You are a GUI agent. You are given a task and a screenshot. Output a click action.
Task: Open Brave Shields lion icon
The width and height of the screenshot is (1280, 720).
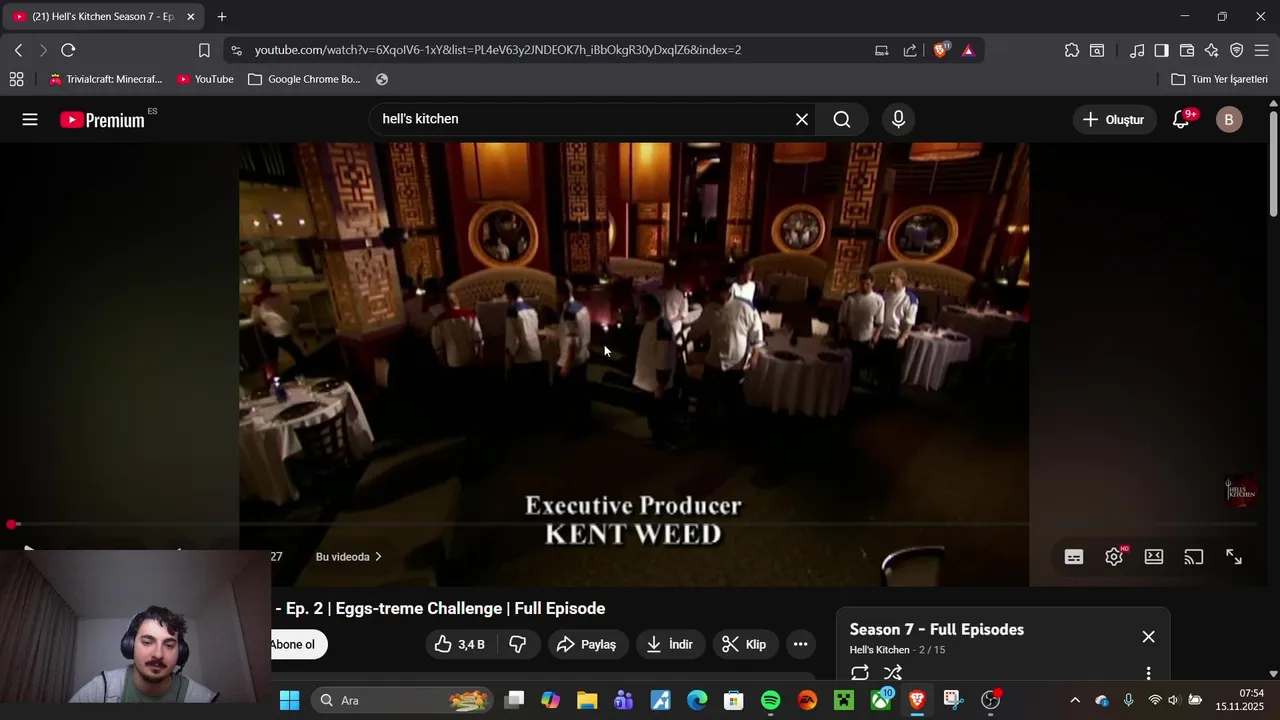tap(941, 50)
